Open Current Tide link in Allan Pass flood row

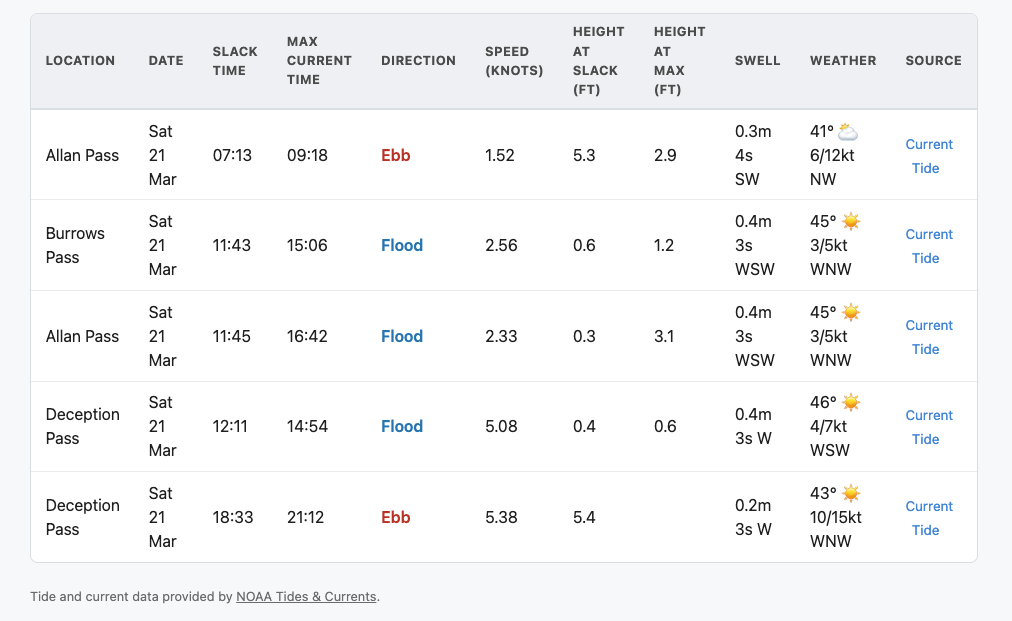tap(928, 337)
